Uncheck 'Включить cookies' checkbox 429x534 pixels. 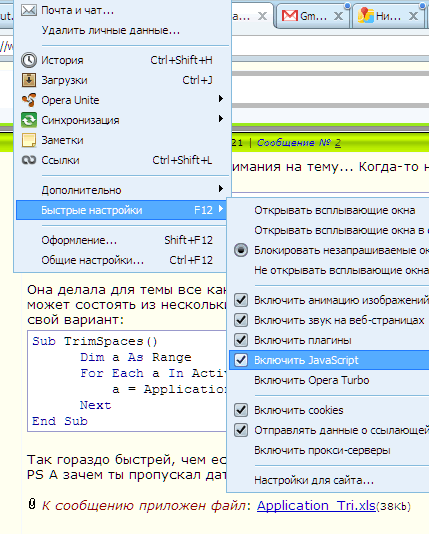(x=241, y=410)
